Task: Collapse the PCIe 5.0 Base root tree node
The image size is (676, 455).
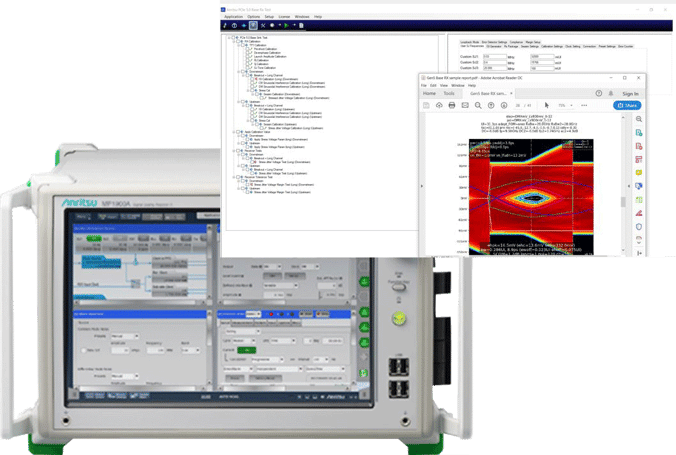Action: 227,37
